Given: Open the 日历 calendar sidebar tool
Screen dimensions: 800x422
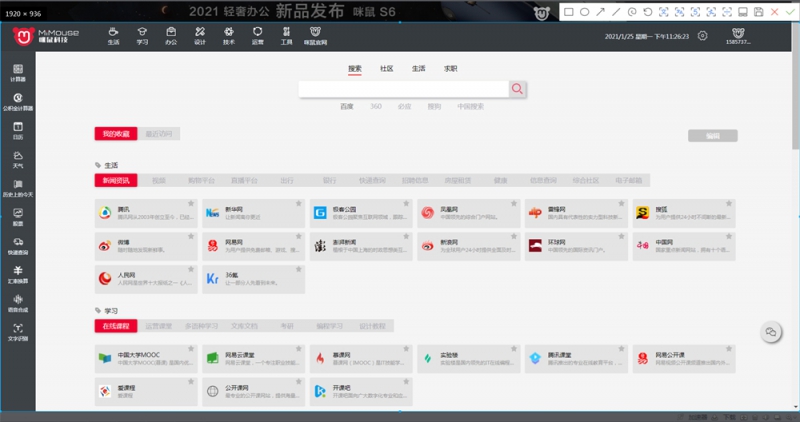Looking at the screenshot, I should [x=18, y=130].
